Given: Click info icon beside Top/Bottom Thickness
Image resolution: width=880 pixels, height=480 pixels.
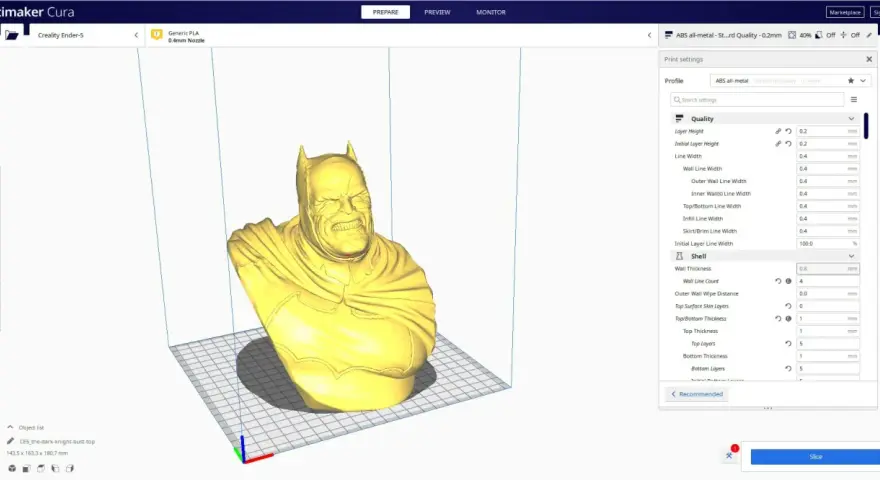Looking at the screenshot, I should 789,319.
